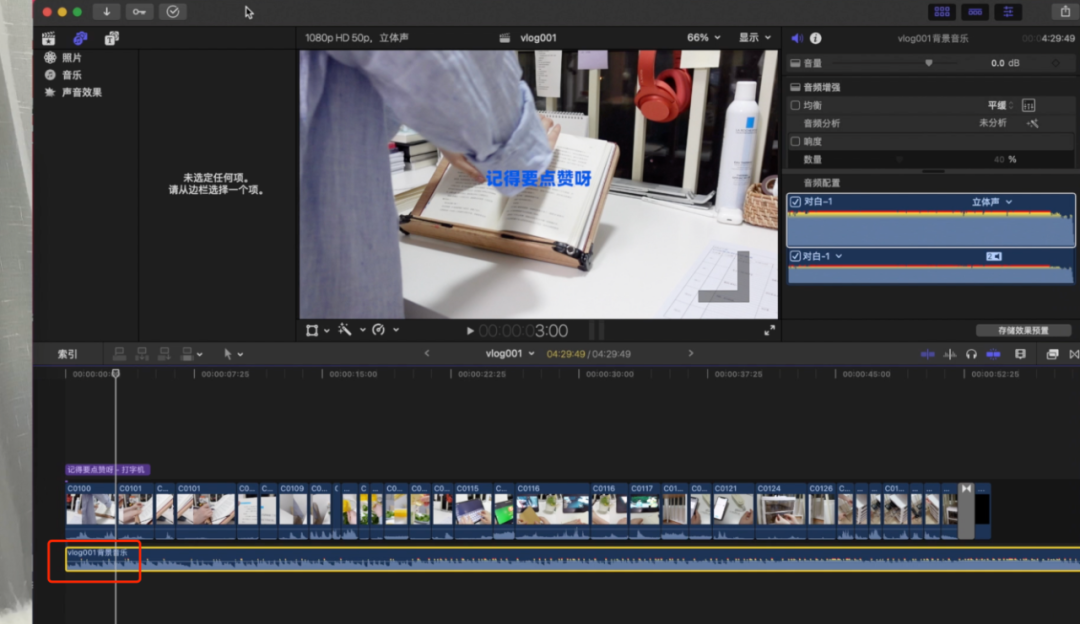The height and width of the screenshot is (624, 1080).
Task: Click overwrite clip edit icon
Action: [187, 354]
